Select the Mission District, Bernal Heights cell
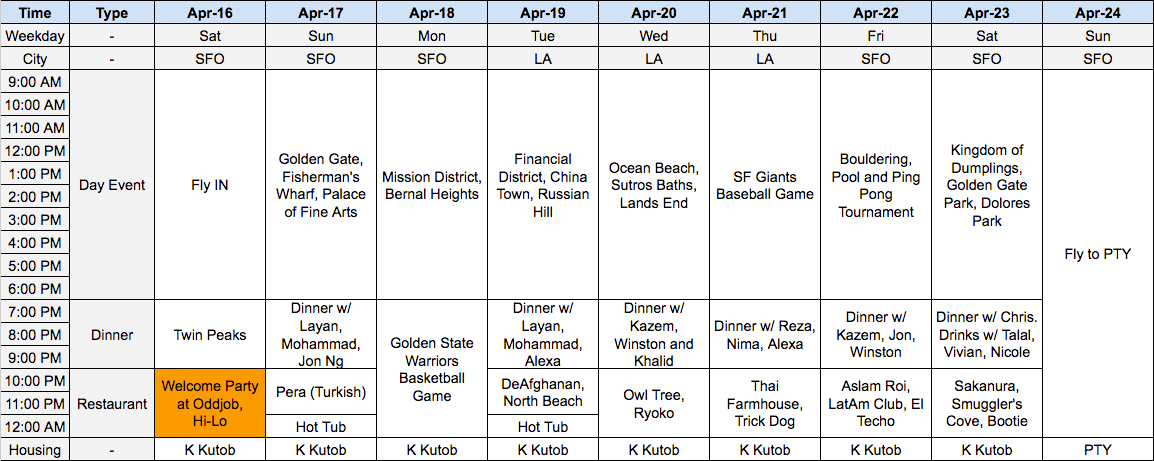 click(432, 185)
